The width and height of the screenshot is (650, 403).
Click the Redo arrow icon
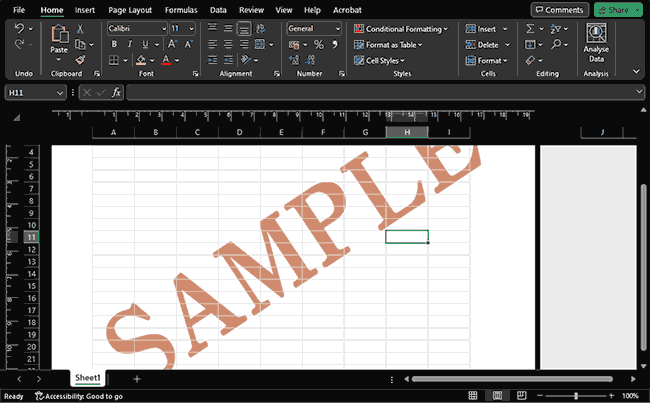tap(19, 44)
